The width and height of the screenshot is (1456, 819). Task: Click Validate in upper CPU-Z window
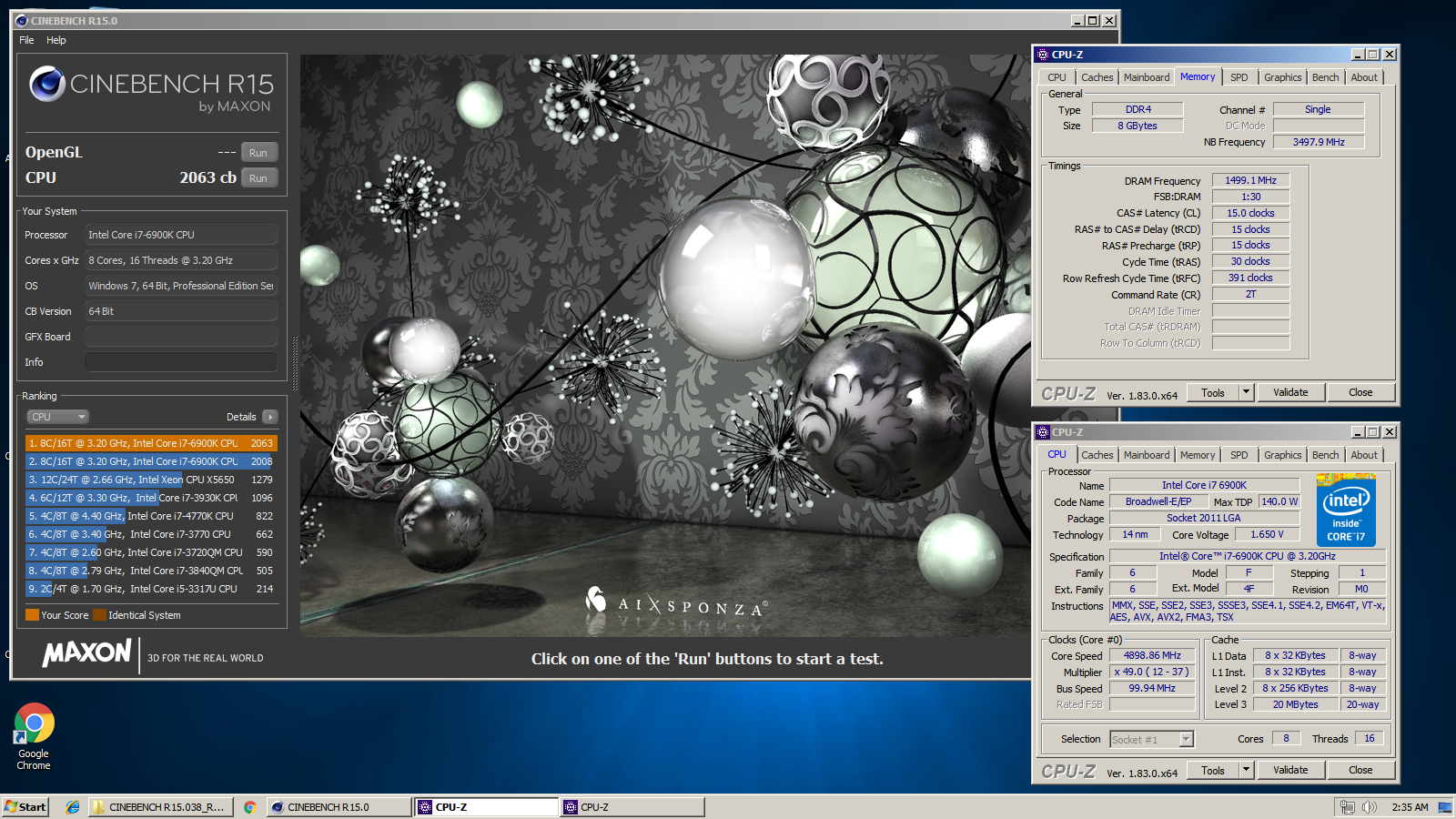(x=1290, y=392)
